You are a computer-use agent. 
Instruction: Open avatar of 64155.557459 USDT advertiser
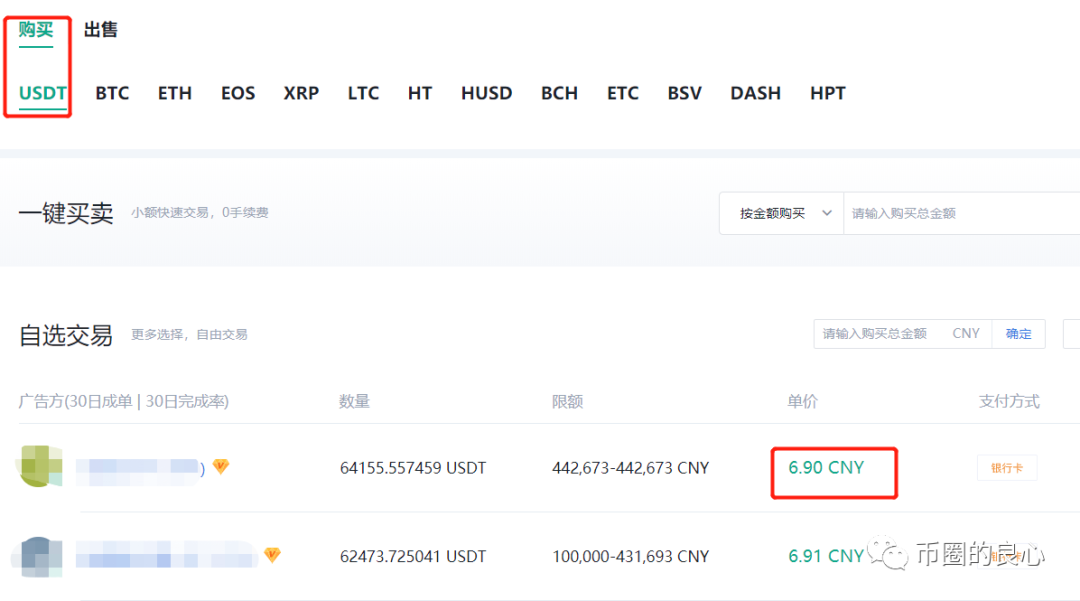point(40,466)
